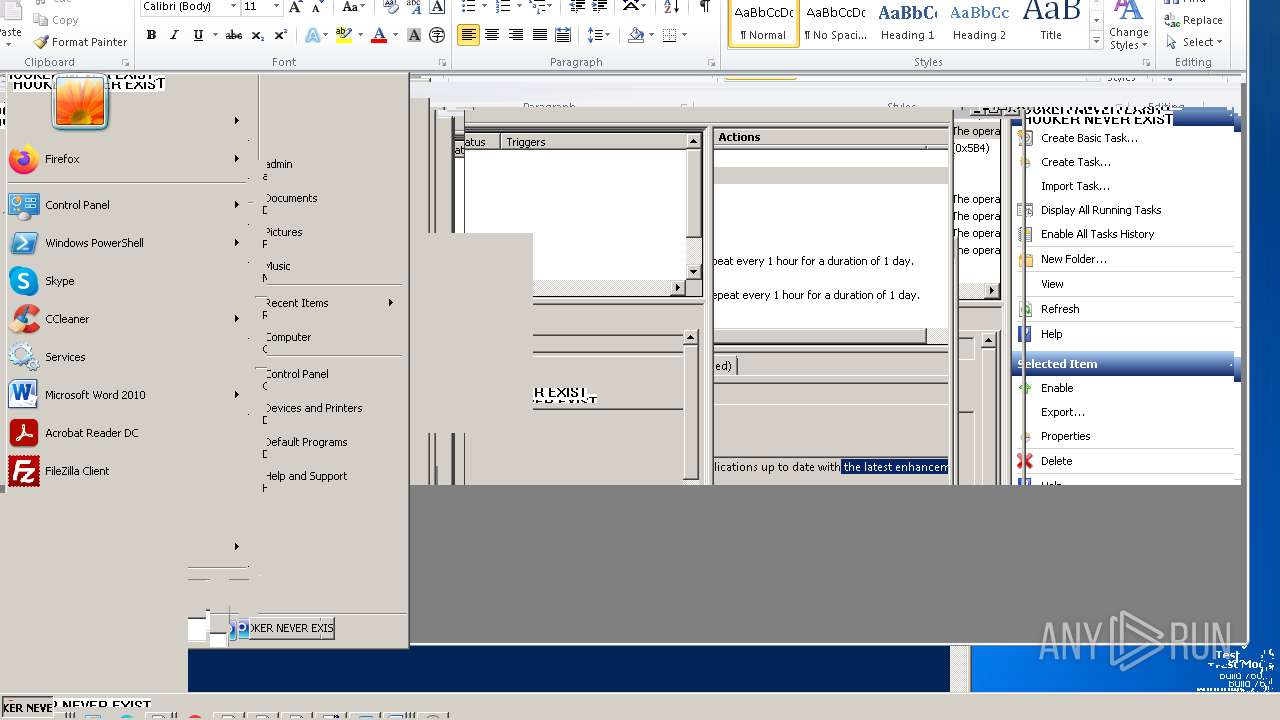
Task: Apply Align Text Right
Action: 516,35
